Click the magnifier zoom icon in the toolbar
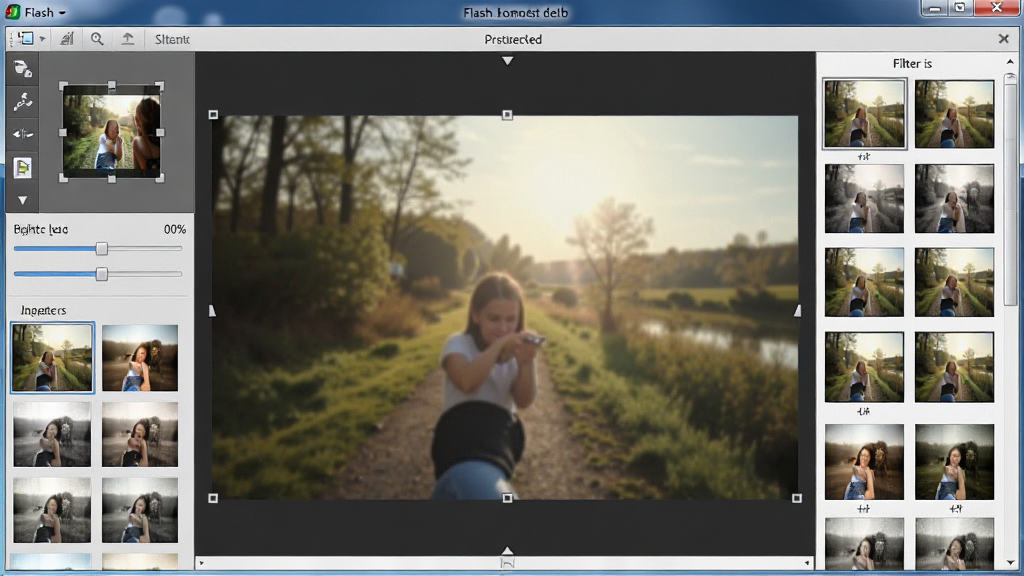 coord(97,39)
